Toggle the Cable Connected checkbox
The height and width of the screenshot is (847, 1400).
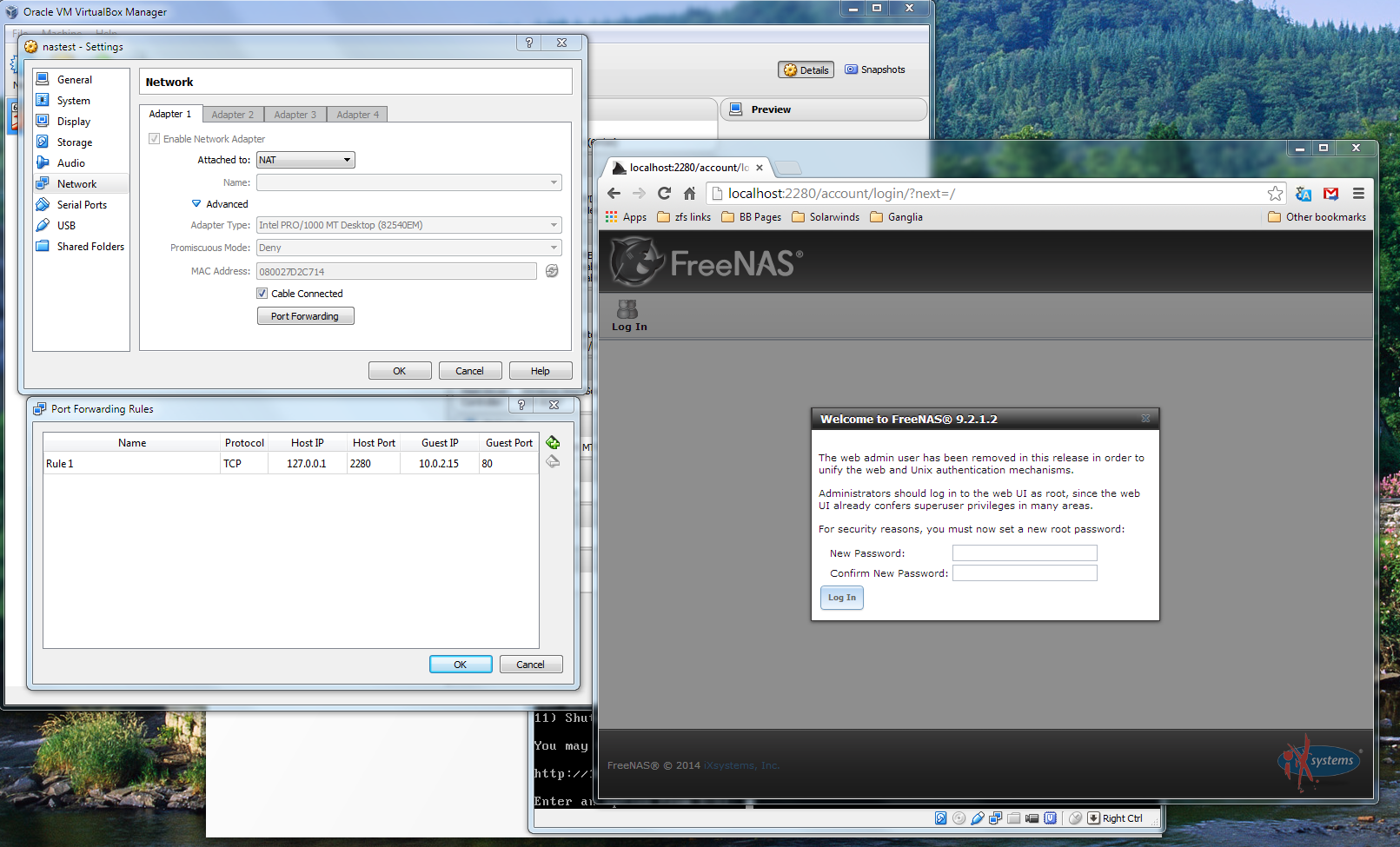coord(262,294)
